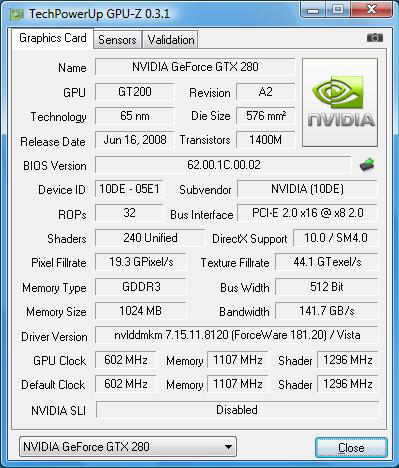Click the Release Date label
Viewport: 399px width, 468px height.
click(x=53, y=142)
